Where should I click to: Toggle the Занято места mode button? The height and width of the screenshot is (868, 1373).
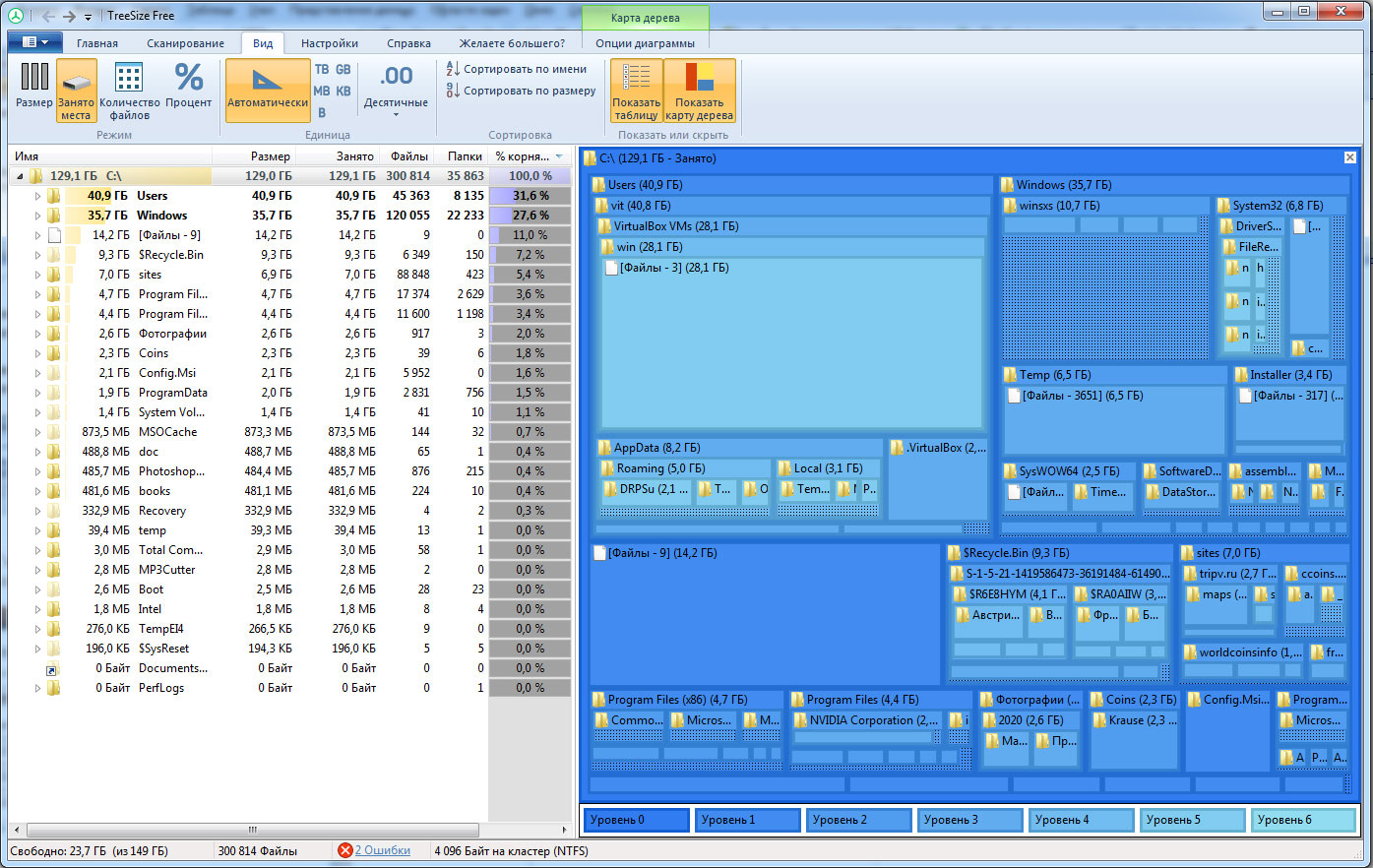click(x=76, y=90)
